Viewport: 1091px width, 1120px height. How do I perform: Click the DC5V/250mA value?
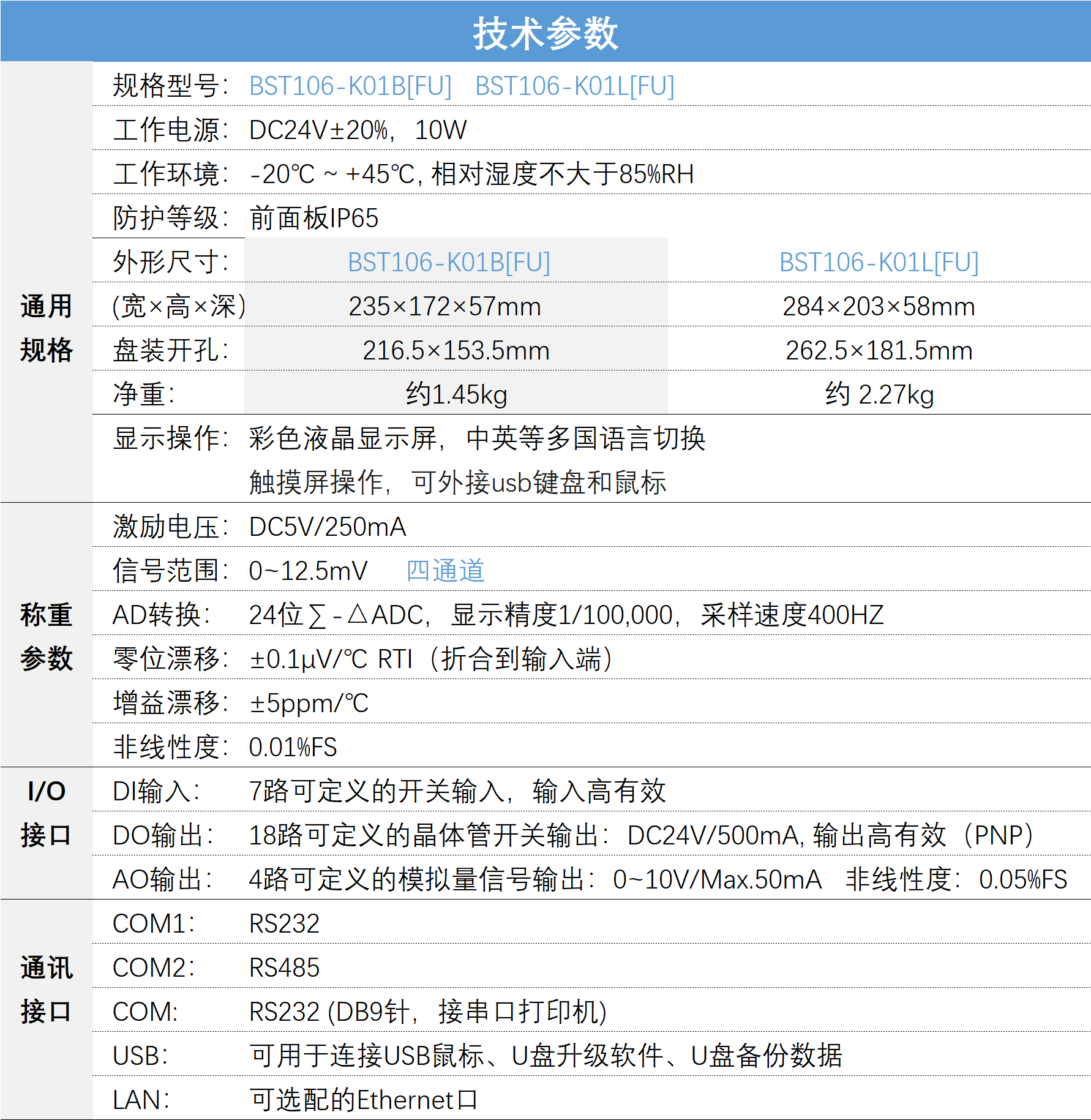click(328, 527)
